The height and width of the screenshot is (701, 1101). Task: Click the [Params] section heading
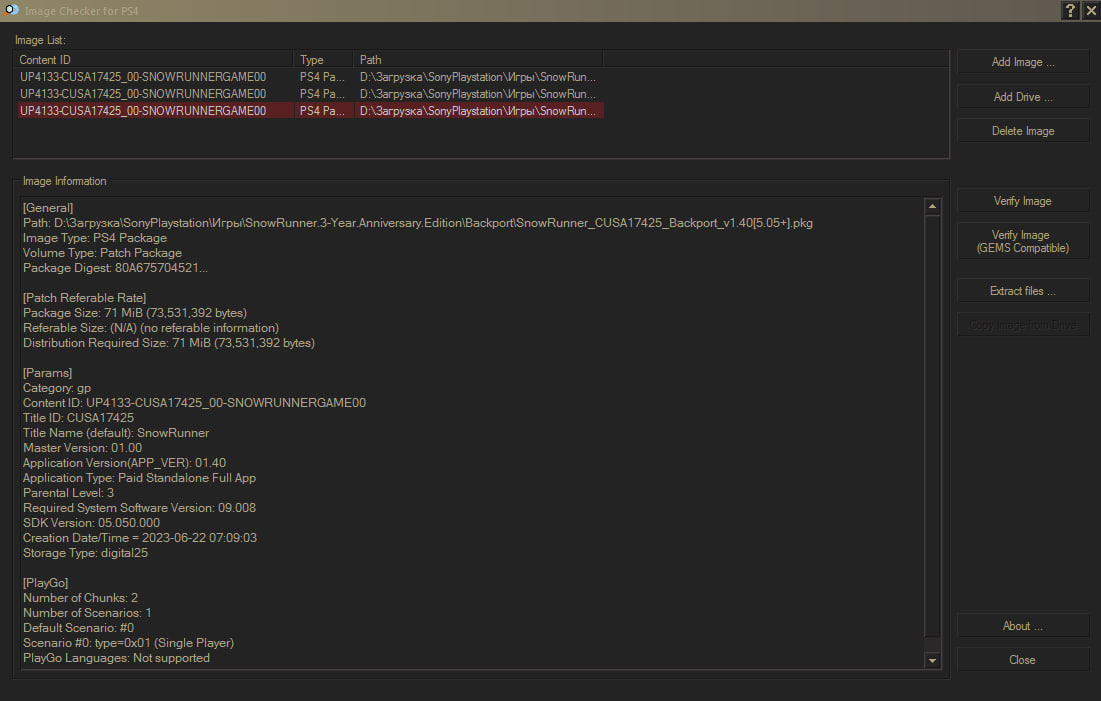(x=47, y=373)
